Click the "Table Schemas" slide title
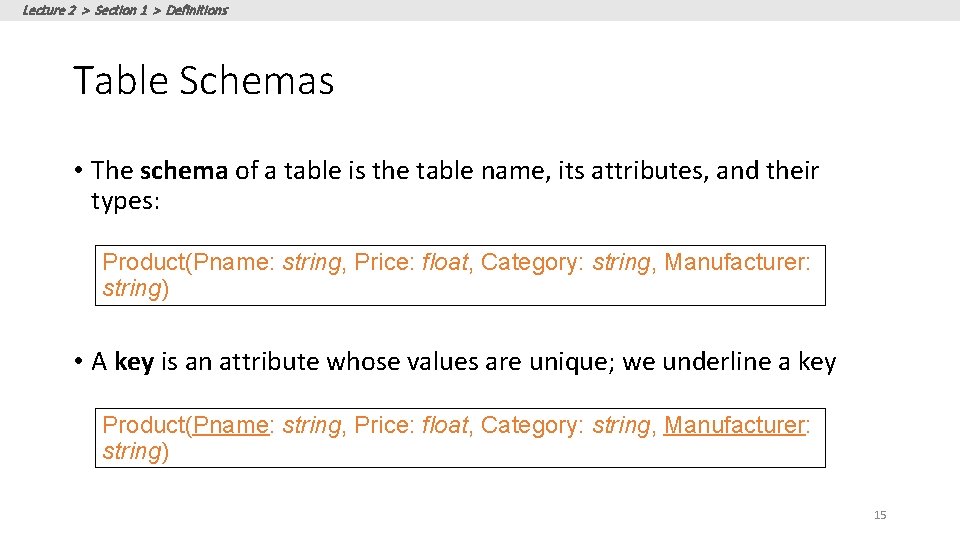This screenshot has height=540, width=960. (x=203, y=81)
